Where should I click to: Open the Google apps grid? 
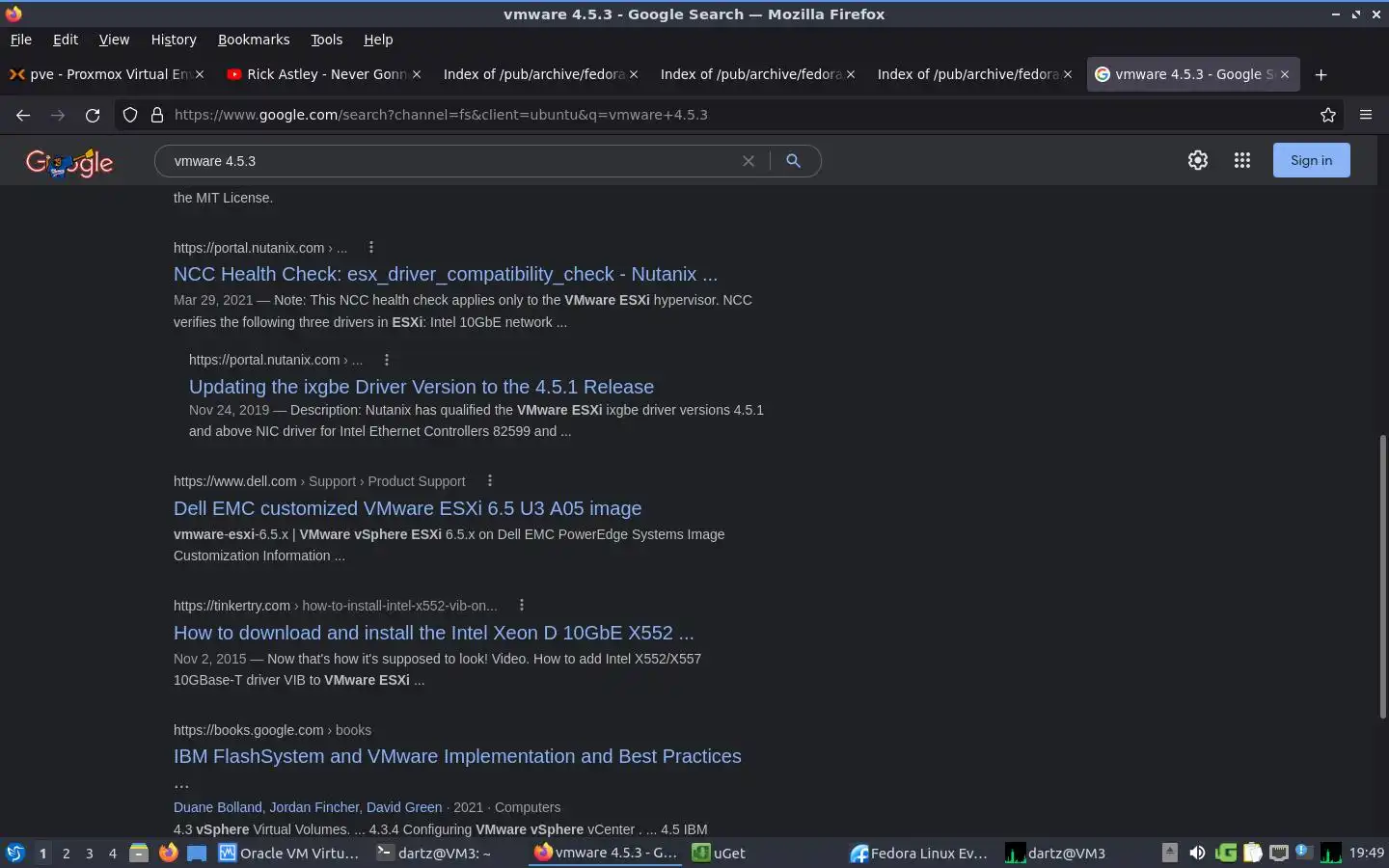pos(1242,161)
